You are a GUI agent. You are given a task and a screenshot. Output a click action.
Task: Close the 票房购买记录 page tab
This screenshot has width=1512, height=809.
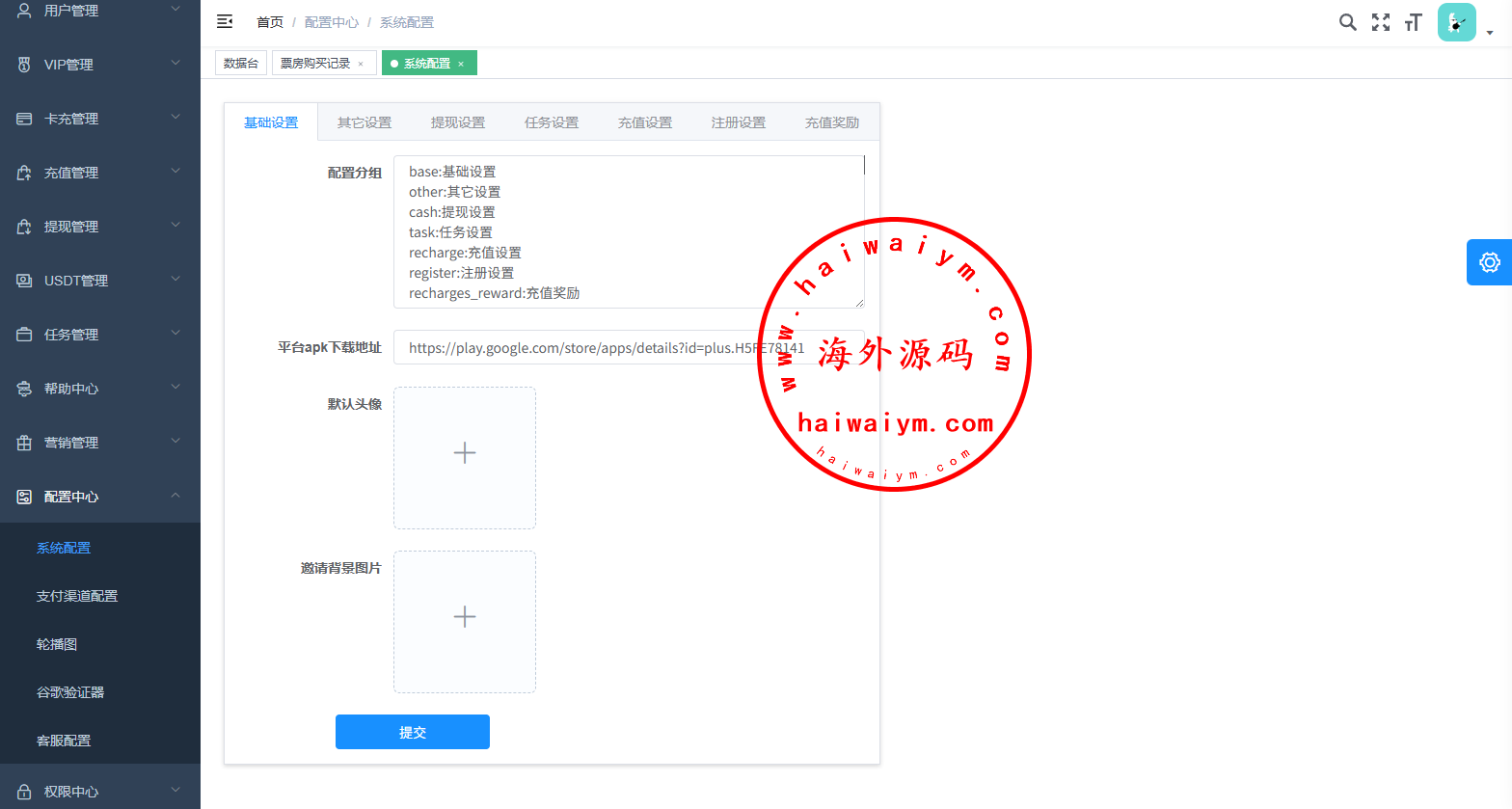pos(361,64)
